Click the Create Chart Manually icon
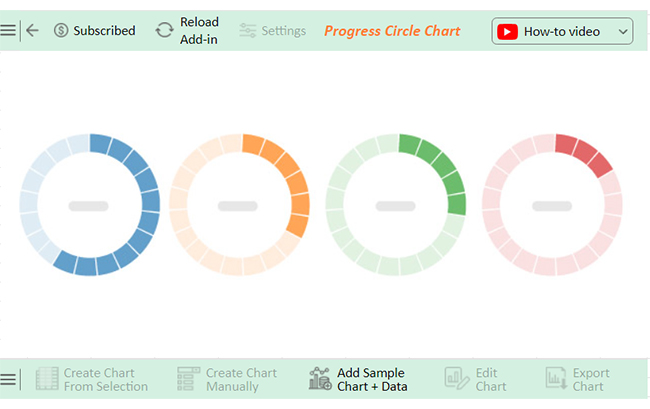The image size is (650, 409). (188, 379)
